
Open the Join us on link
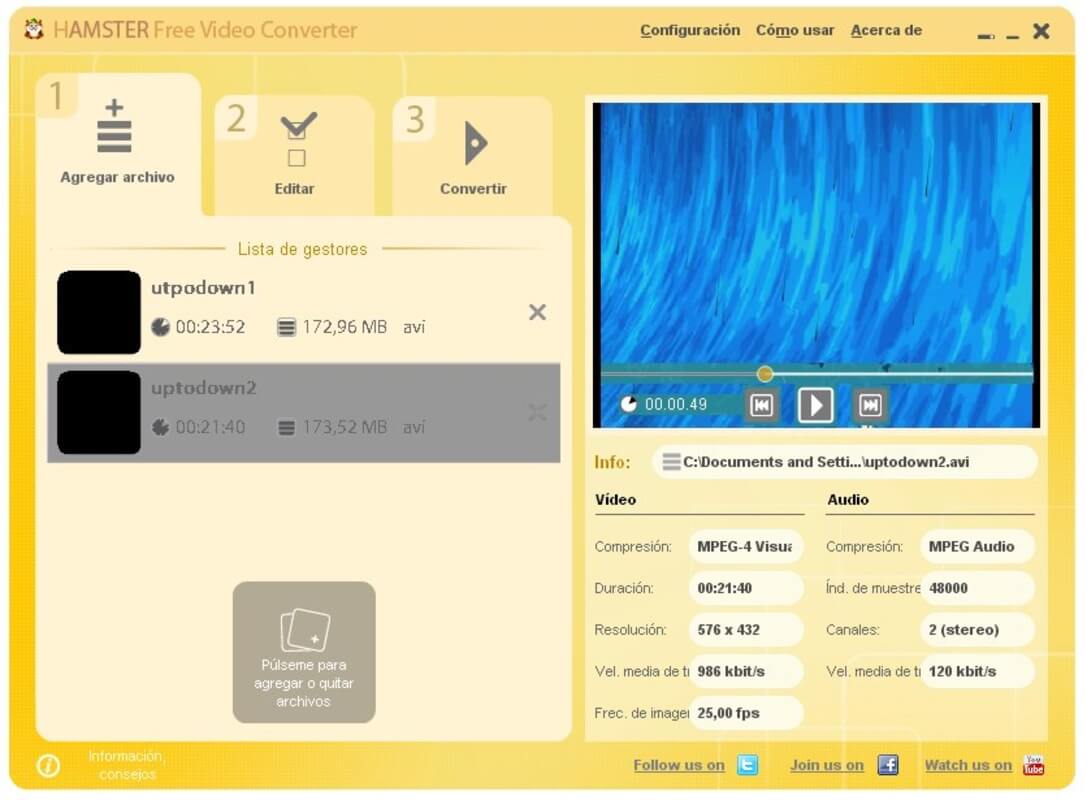coord(826,765)
